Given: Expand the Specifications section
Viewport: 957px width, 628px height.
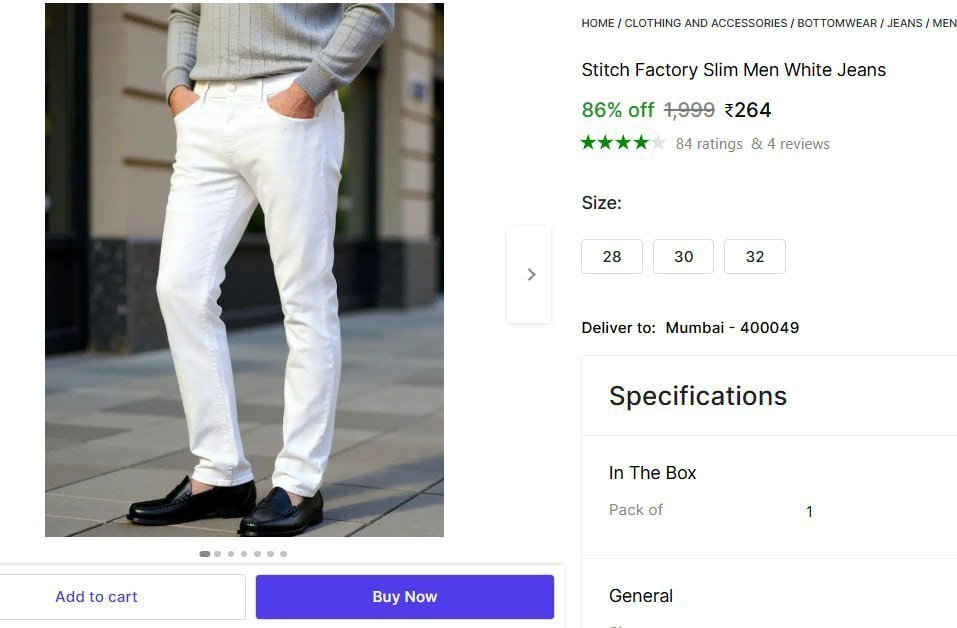Looking at the screenshot, I should pyautogui.click(x=698, y=396).
